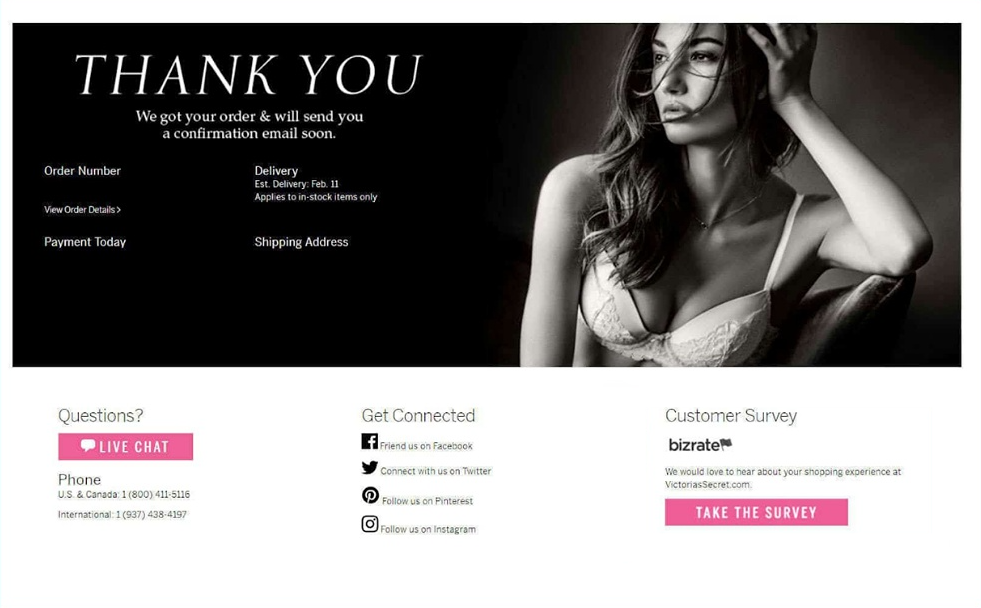Click the International phone number
This screenshot has height=608, width=981.
[x=151, y=514]
